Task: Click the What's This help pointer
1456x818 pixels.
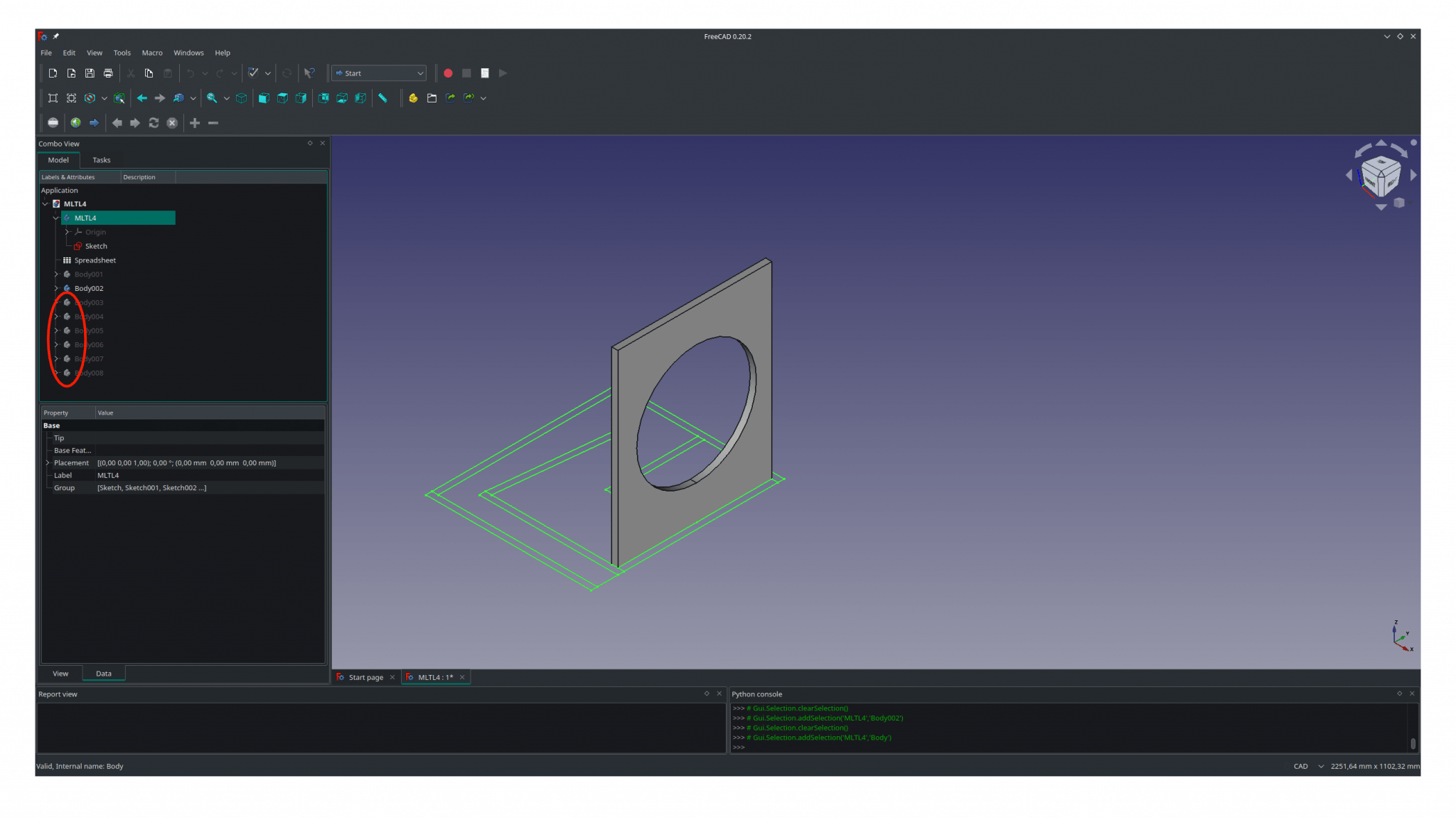Action: (x=309, y=73)
